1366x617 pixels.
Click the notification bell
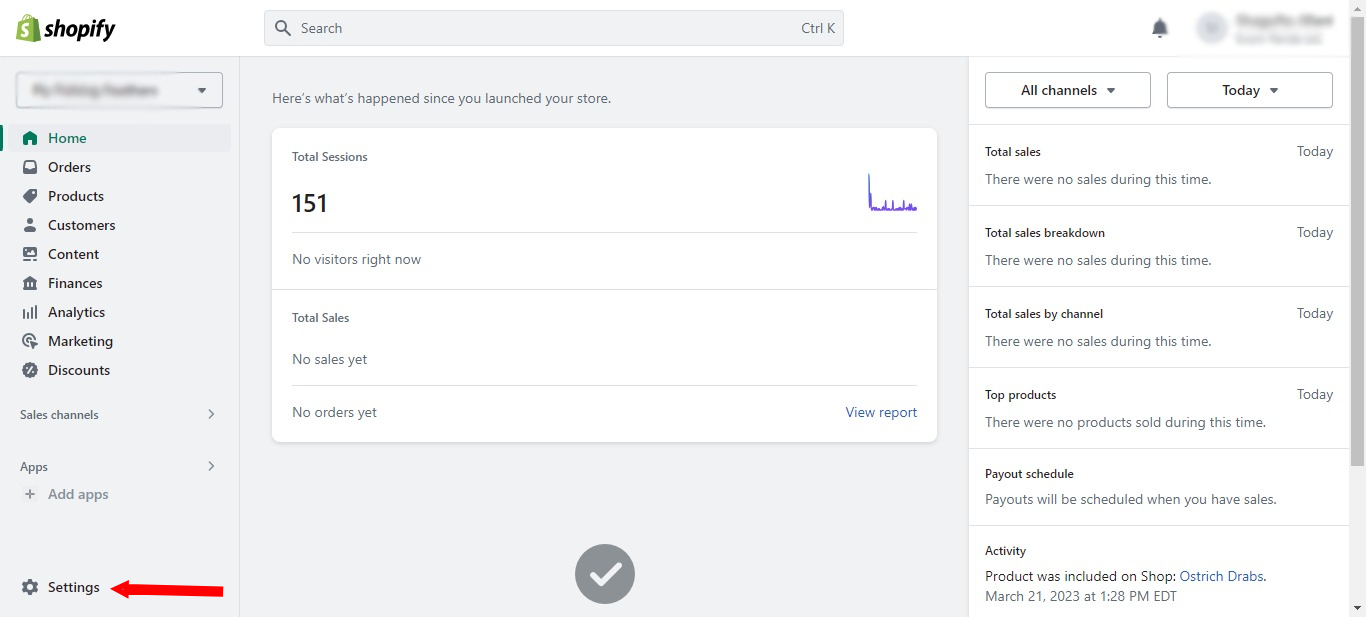(1159, 27)
